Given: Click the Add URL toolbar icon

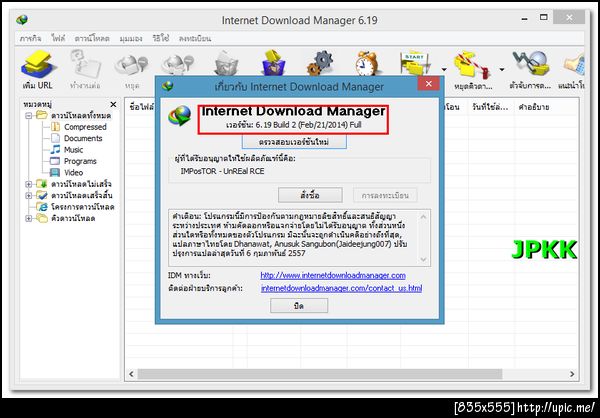Looking at the screenshot, I should tap(37, 64).
